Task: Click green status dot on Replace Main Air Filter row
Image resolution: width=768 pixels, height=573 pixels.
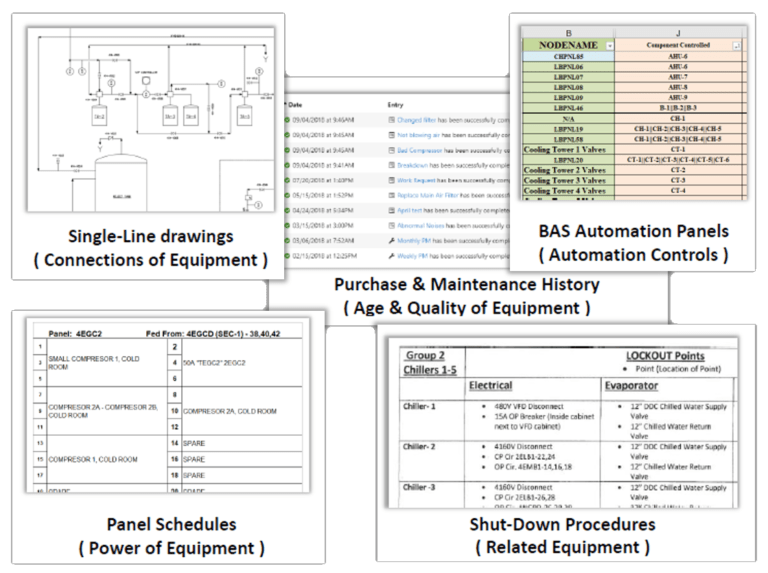Action: tap(288, 195)
